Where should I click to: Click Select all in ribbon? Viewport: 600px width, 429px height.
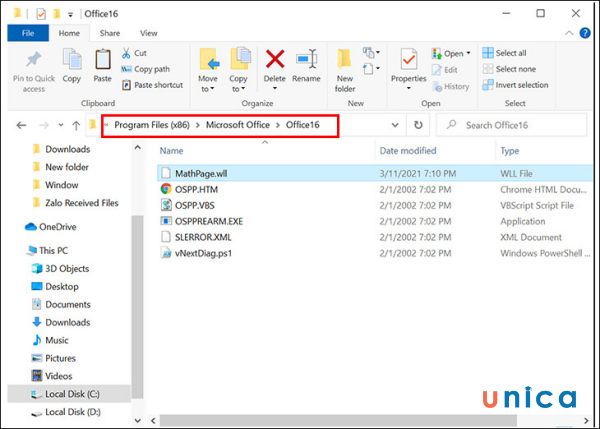point(510,53)
